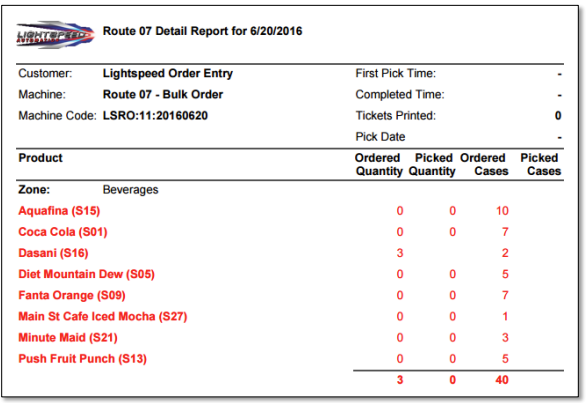Click the Machine Code: label
The height and width of the screenshot is (403, 586).
(58, 116)
